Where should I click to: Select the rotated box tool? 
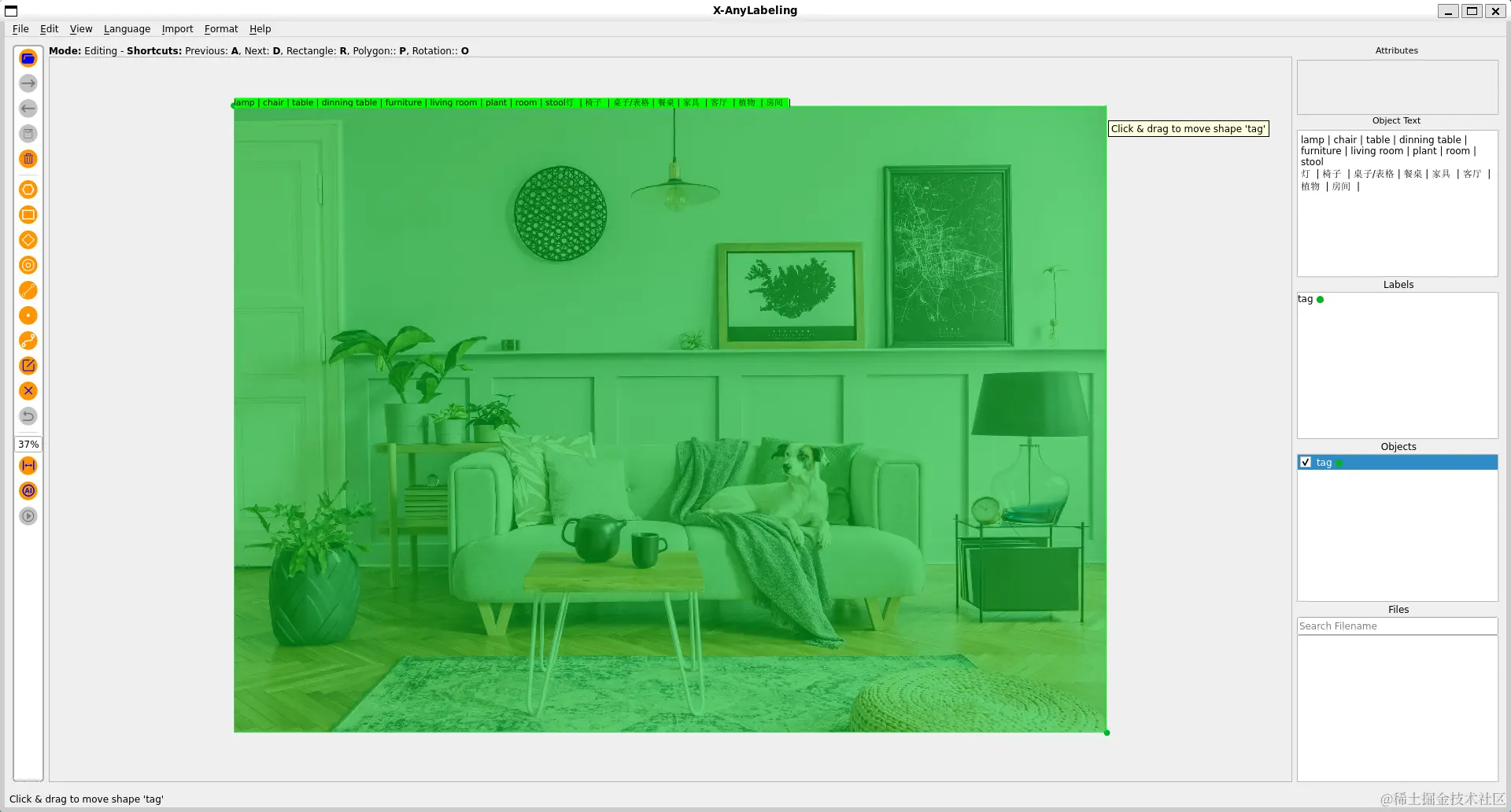(28, 240)
